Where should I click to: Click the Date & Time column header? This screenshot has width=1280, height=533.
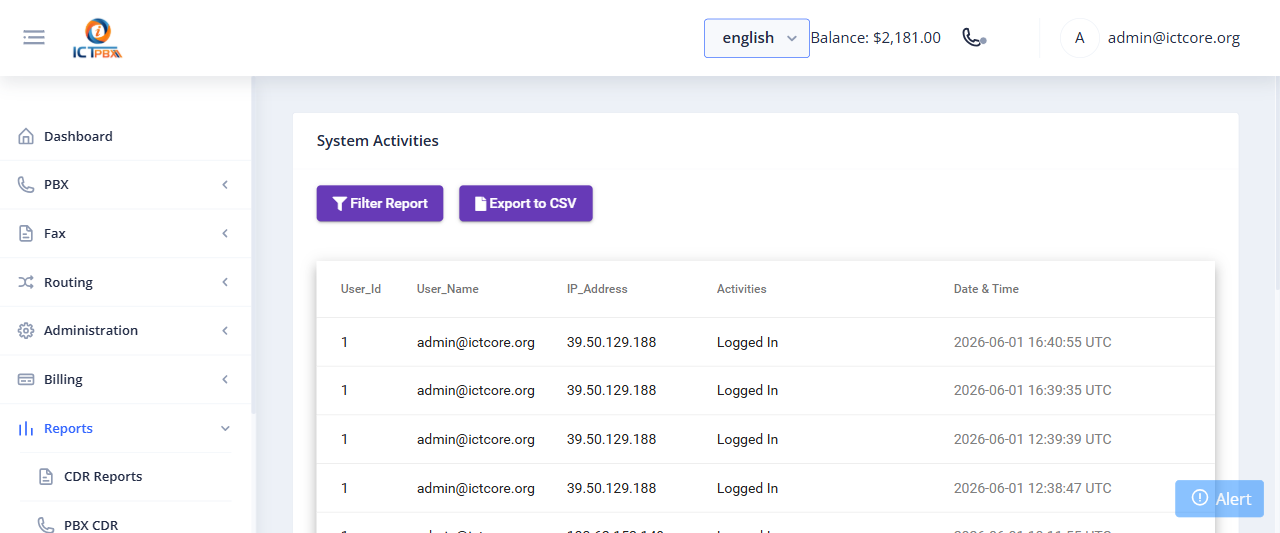point(986,289)
